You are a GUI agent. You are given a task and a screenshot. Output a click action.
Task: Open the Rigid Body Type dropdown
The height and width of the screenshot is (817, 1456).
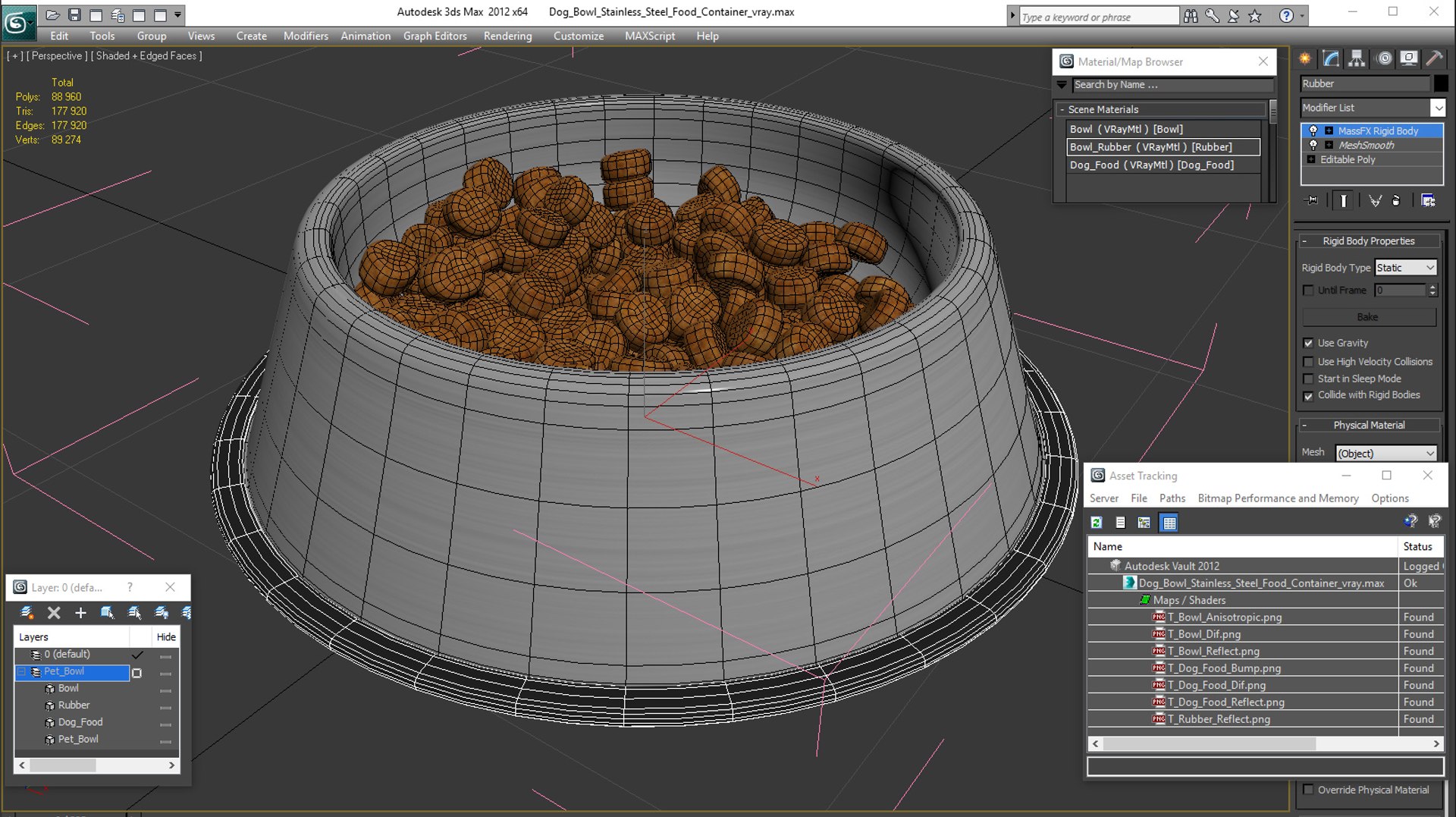tap(1405, 268)
